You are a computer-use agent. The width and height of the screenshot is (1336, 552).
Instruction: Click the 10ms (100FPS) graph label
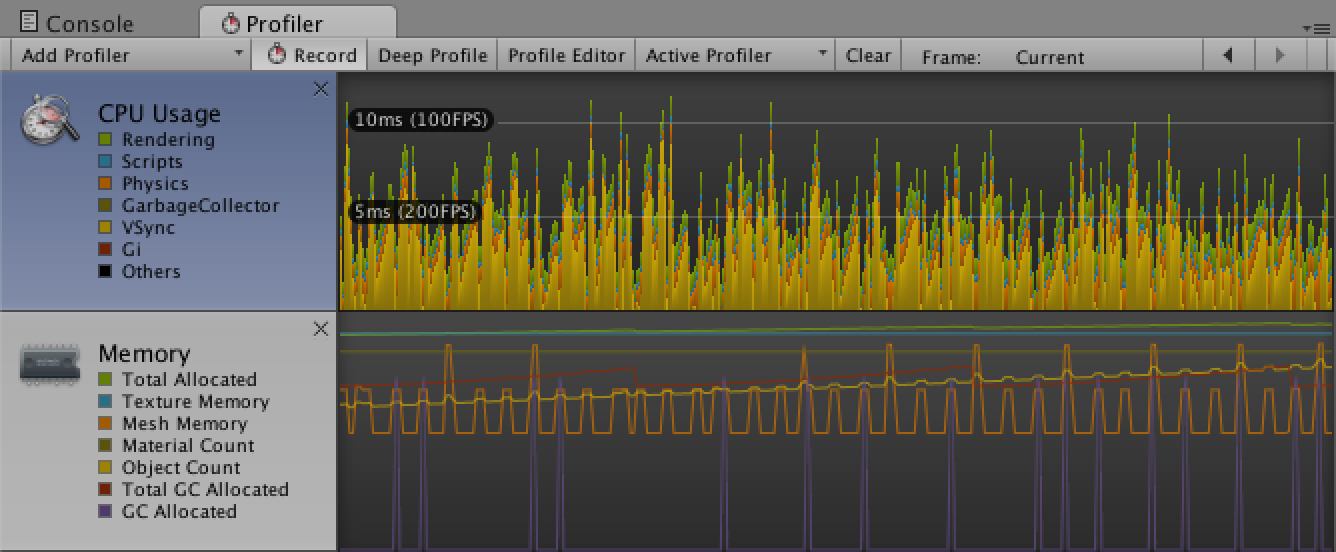point(421,120)
